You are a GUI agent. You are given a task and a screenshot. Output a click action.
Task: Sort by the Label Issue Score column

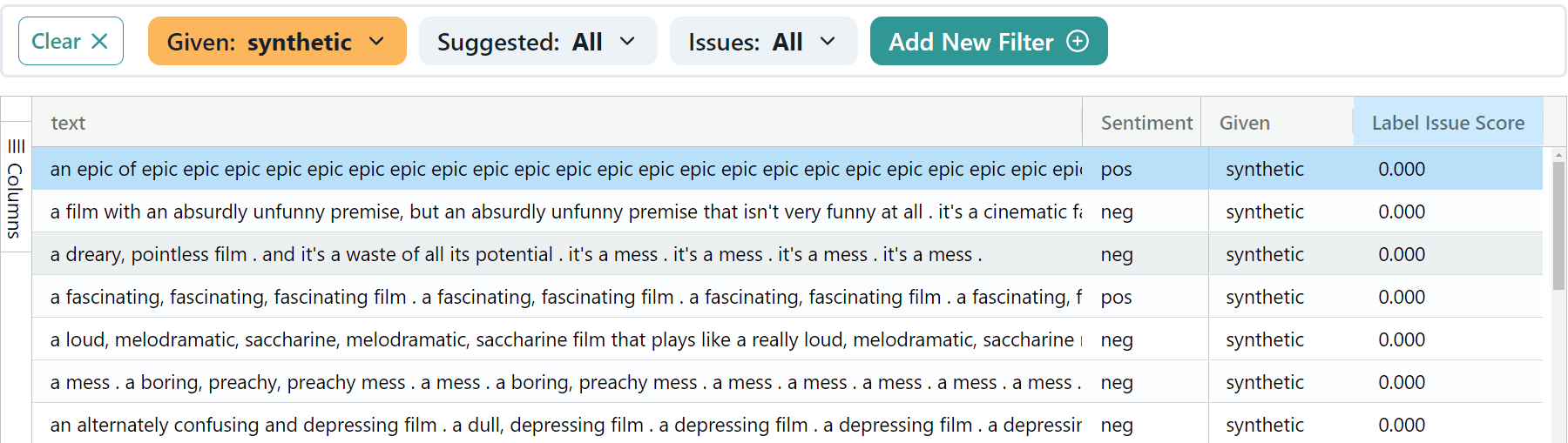pyautogui.click(x=1447, y=123)
